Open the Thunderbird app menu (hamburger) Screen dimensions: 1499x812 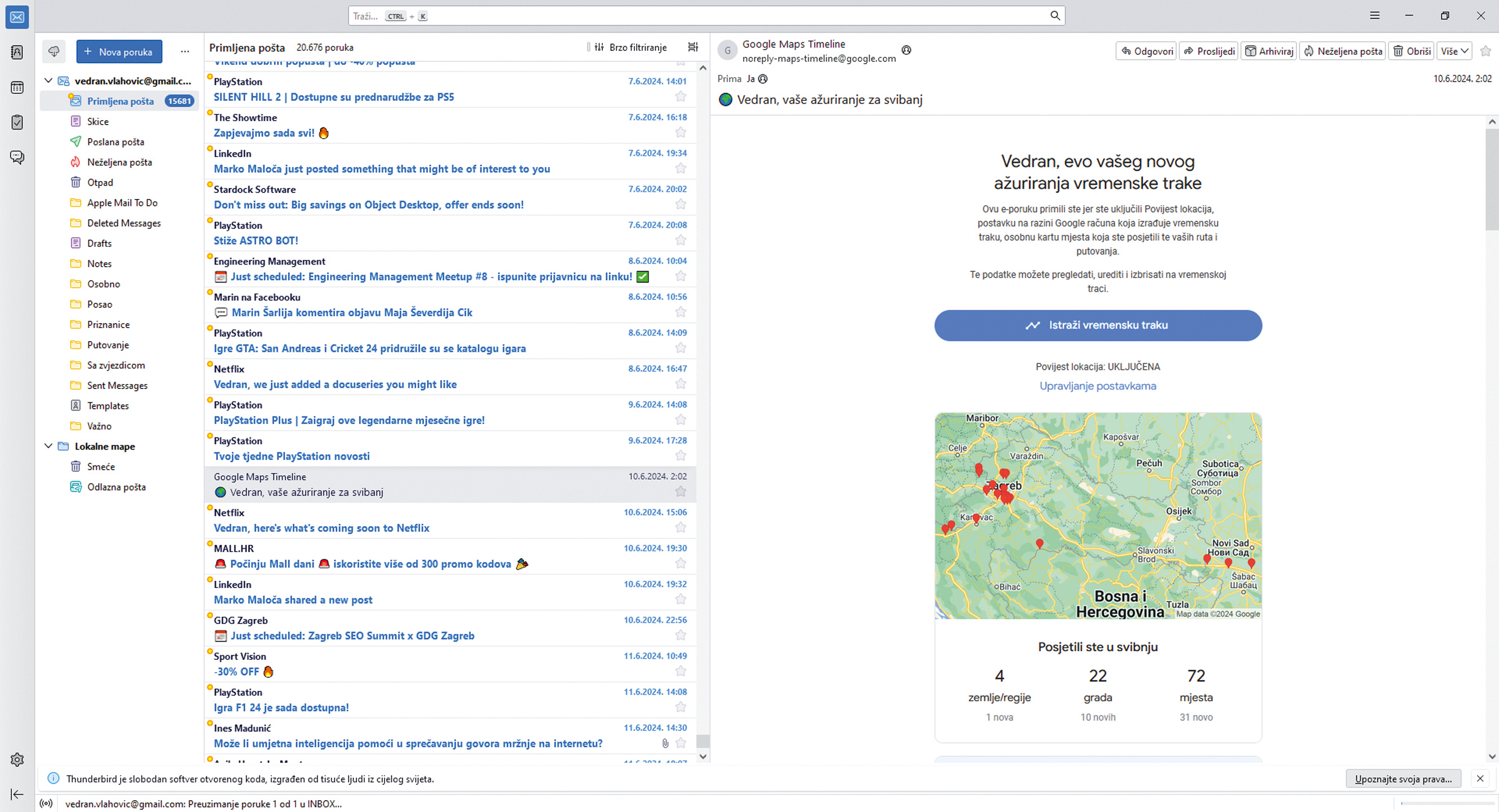pos(1374,16)
